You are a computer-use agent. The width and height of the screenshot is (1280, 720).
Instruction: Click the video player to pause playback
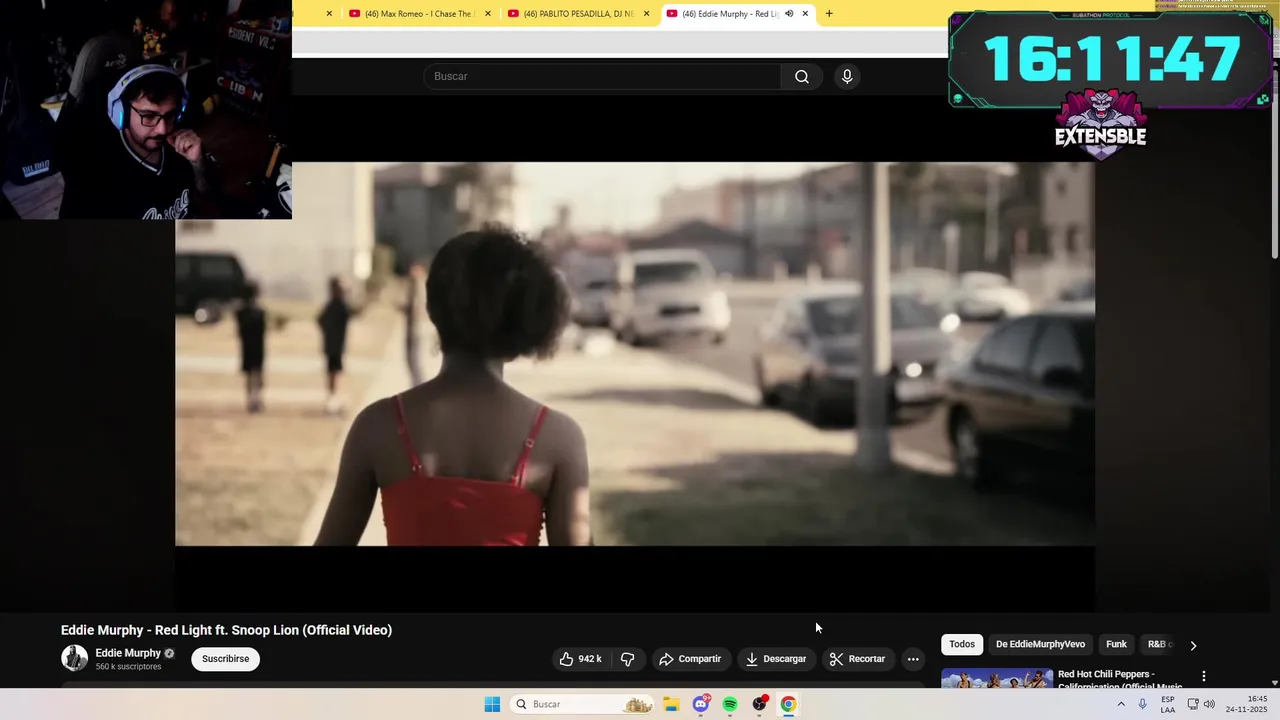tap(635, 354)
